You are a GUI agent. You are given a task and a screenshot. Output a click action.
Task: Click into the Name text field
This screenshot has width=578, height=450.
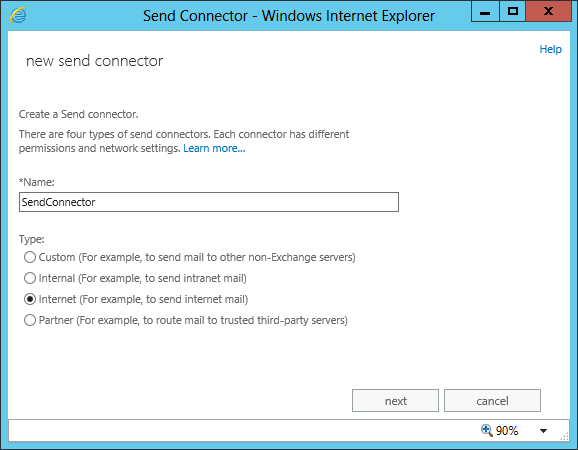pos(209,202)
